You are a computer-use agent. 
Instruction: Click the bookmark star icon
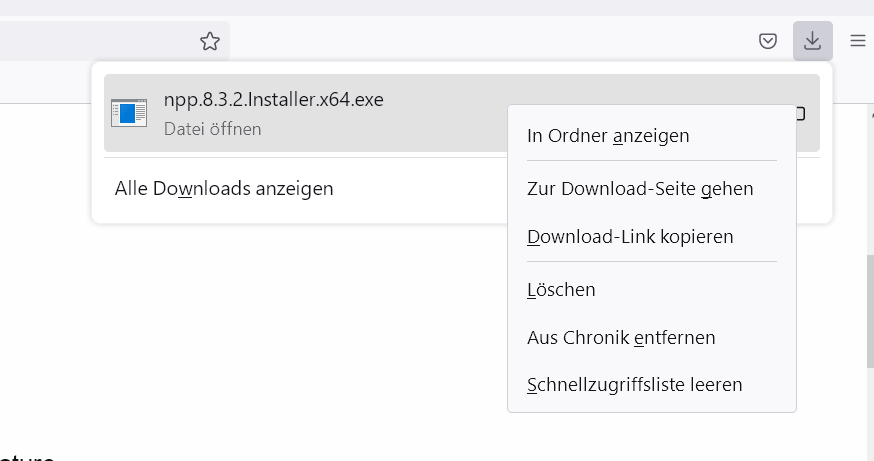[209, 41]
